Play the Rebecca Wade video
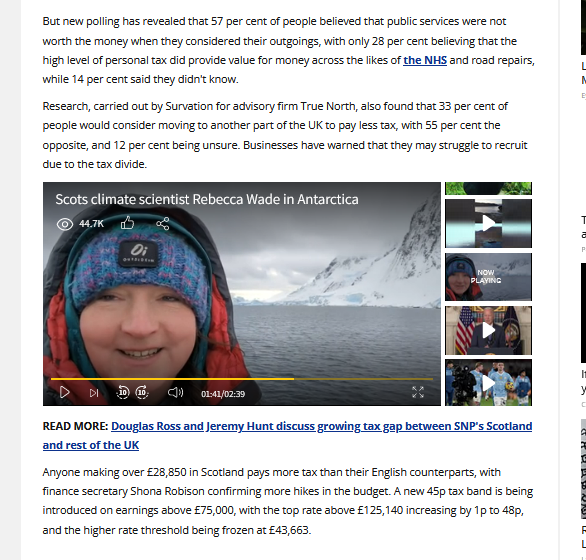 [x=65, y=392]
